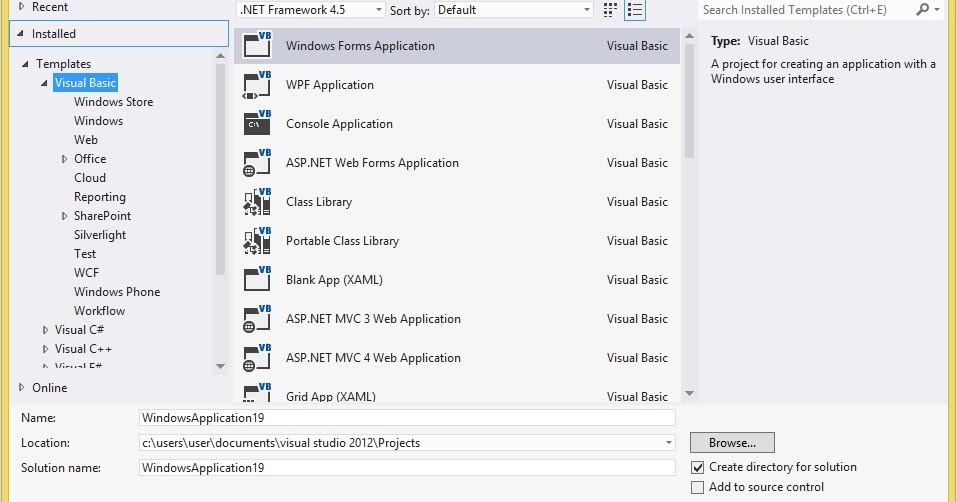Click the Grid App (XAML) icon
Screen dimensions: 957x502
pyautogui.click(x=257, y=393)
